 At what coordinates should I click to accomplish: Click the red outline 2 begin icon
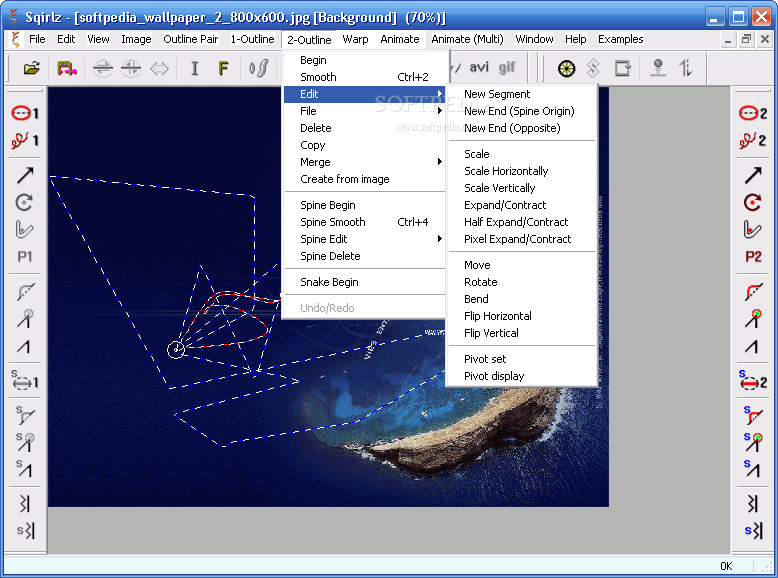[753, 113]
